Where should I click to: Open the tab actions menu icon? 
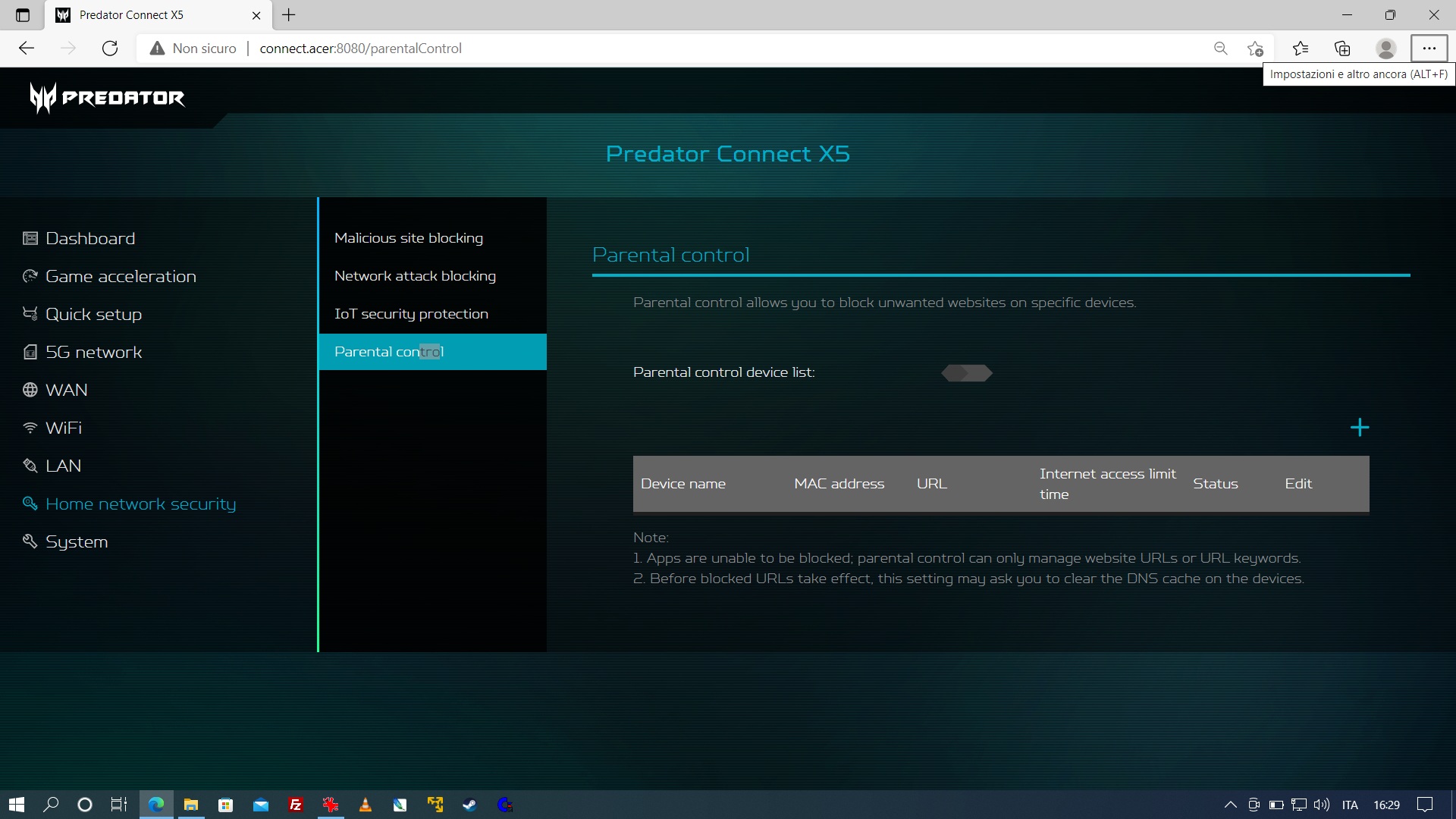pyautogui.click(x=23, y=15)
